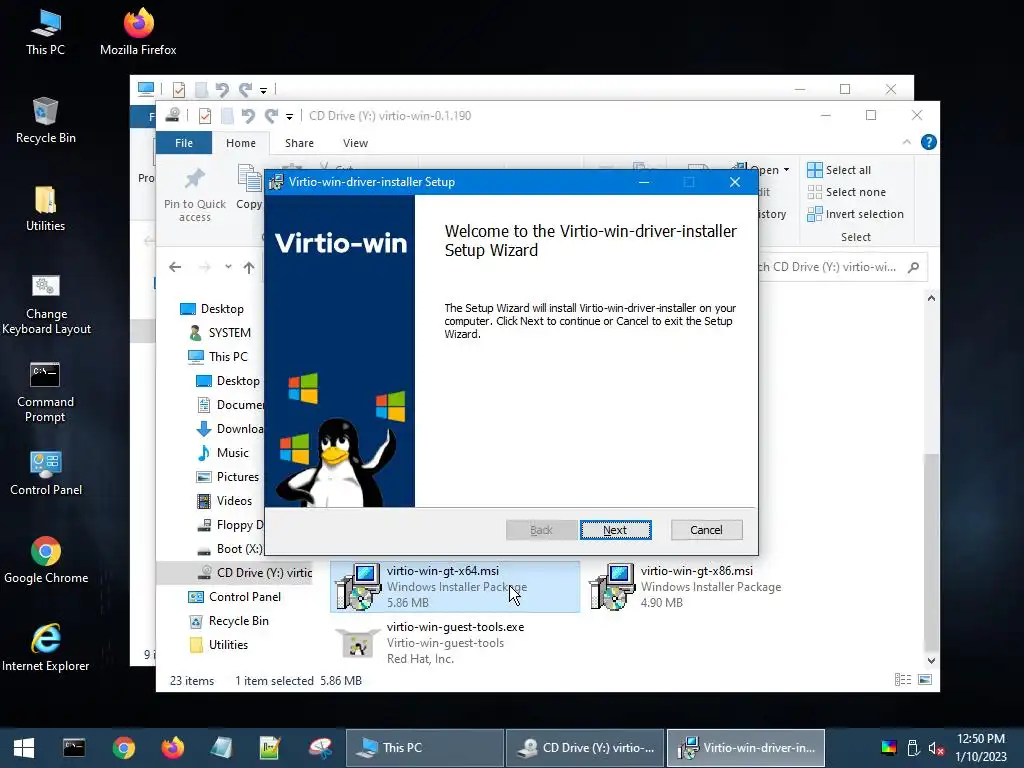
Task: Click Pin to Quick access
Action: point(195,195)
